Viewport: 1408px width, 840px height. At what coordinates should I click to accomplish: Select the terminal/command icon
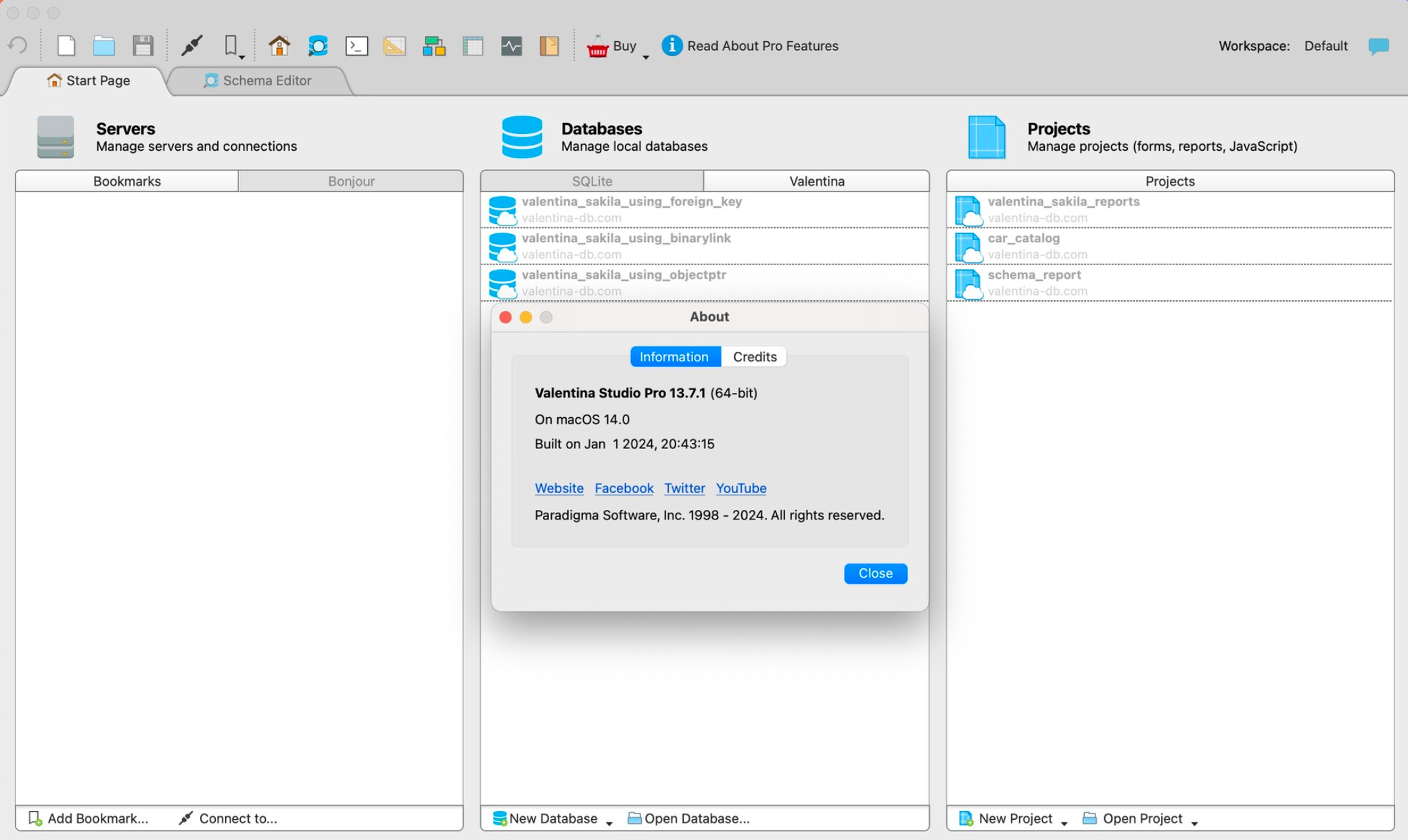click(x=356, y=44)
